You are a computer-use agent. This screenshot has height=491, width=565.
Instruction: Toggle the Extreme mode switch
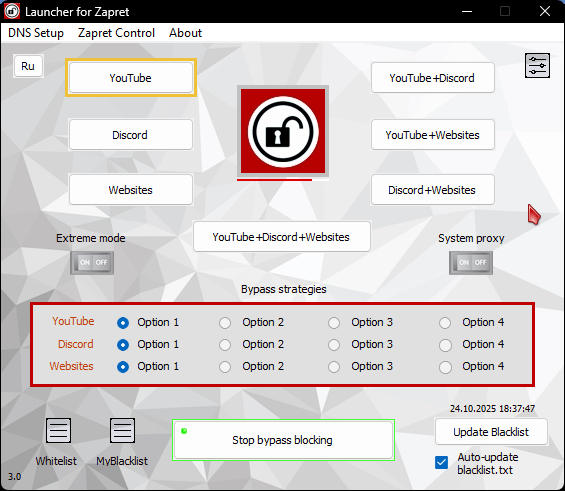point(92,263)
